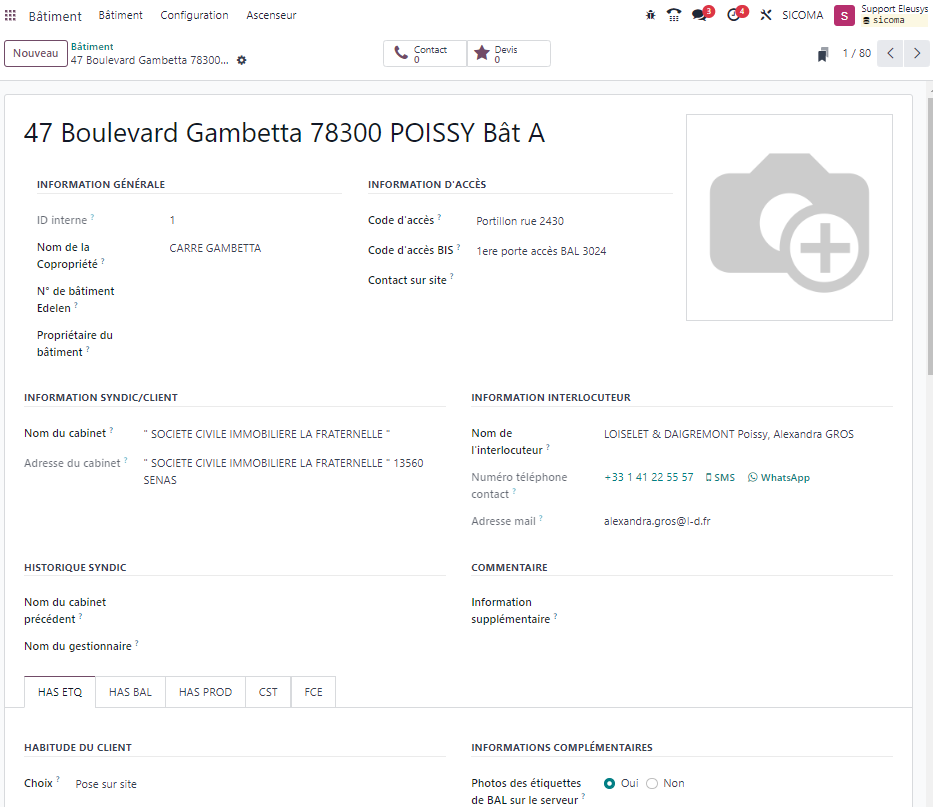Open the apps grid menu icon

[11, 16]
